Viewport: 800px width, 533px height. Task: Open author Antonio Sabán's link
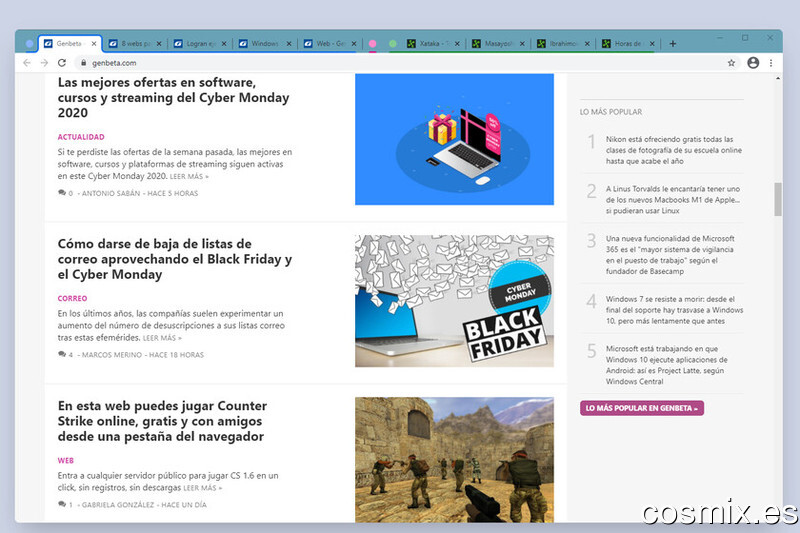(111, 193)
